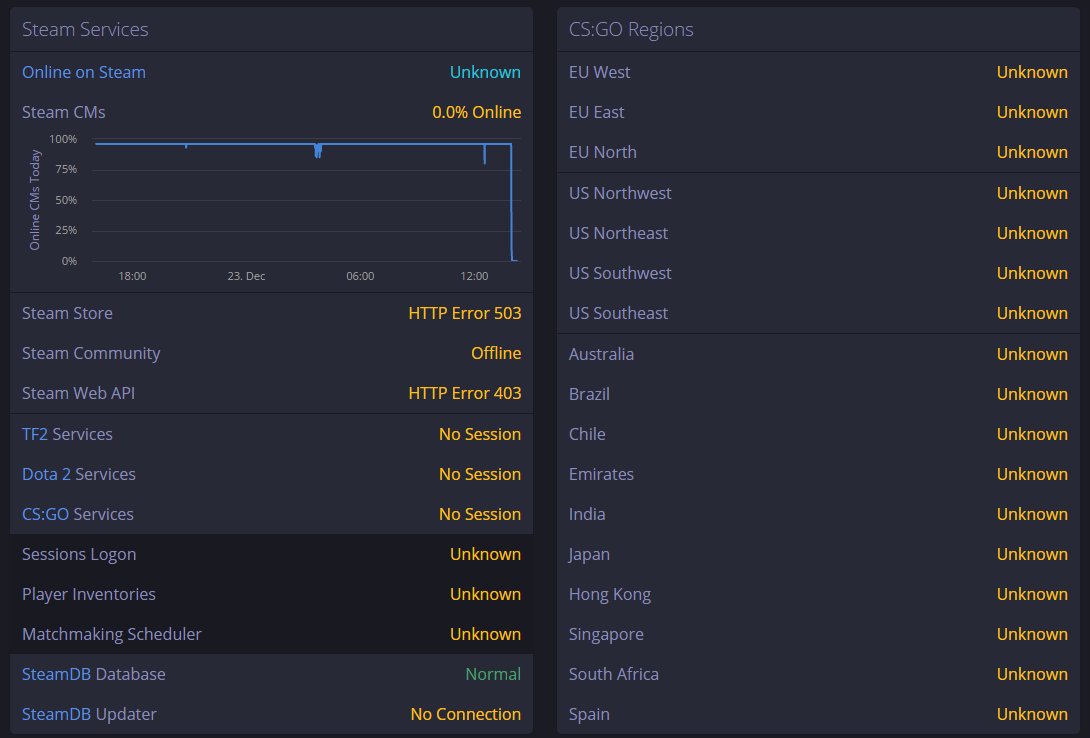Open the Dota 2 Services link

tap(46, 475)
